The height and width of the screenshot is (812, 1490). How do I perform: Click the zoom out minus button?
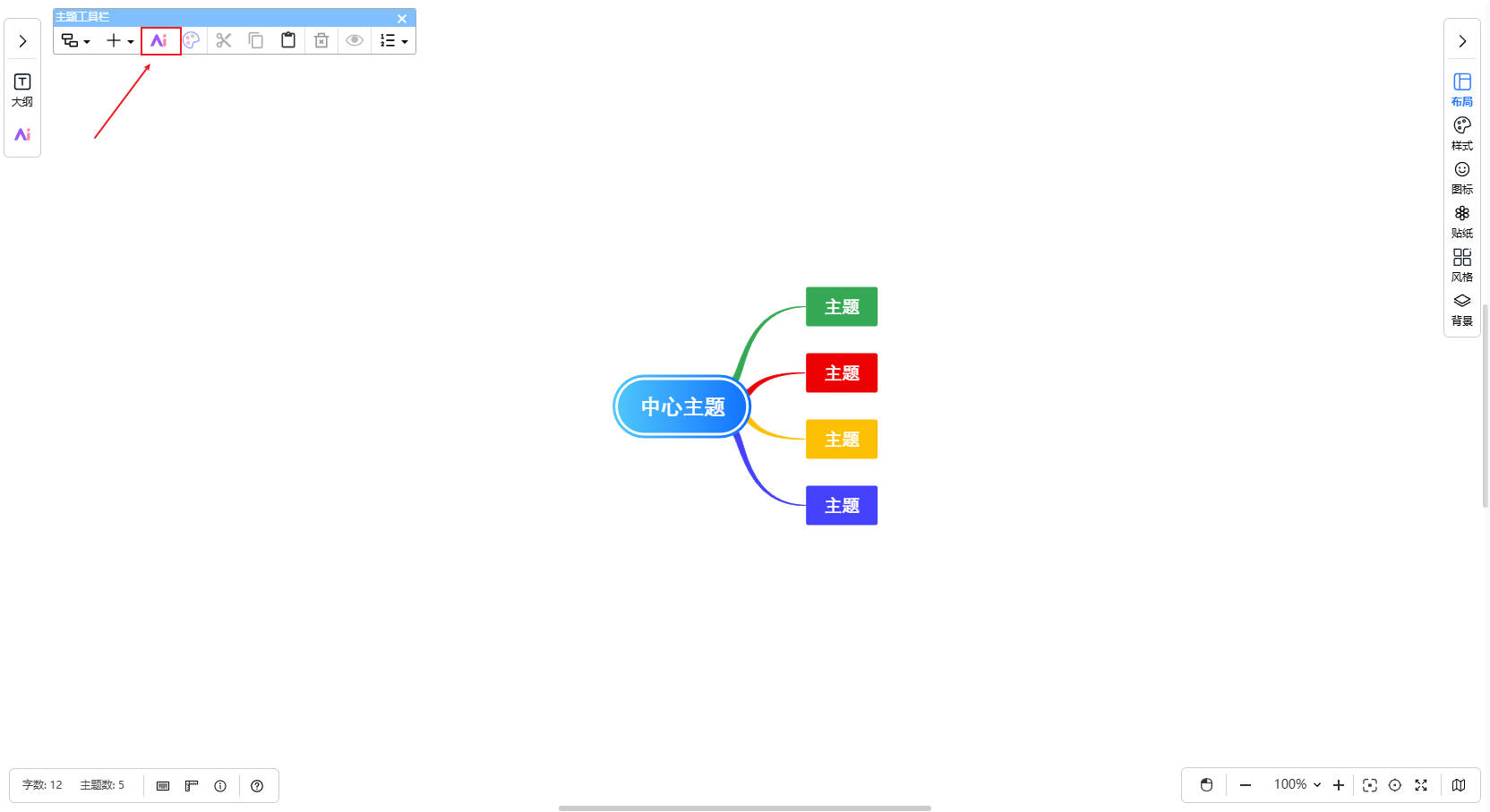pos(1245,785)
